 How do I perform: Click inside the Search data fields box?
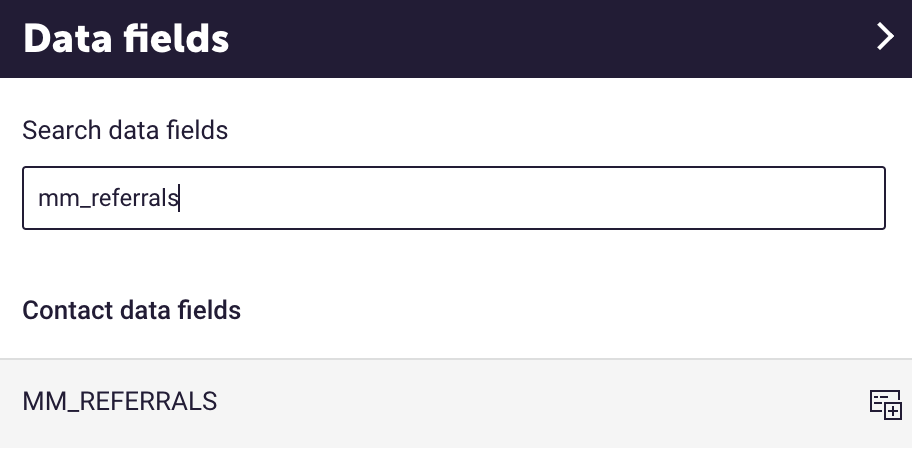click(x=454, y=198)
